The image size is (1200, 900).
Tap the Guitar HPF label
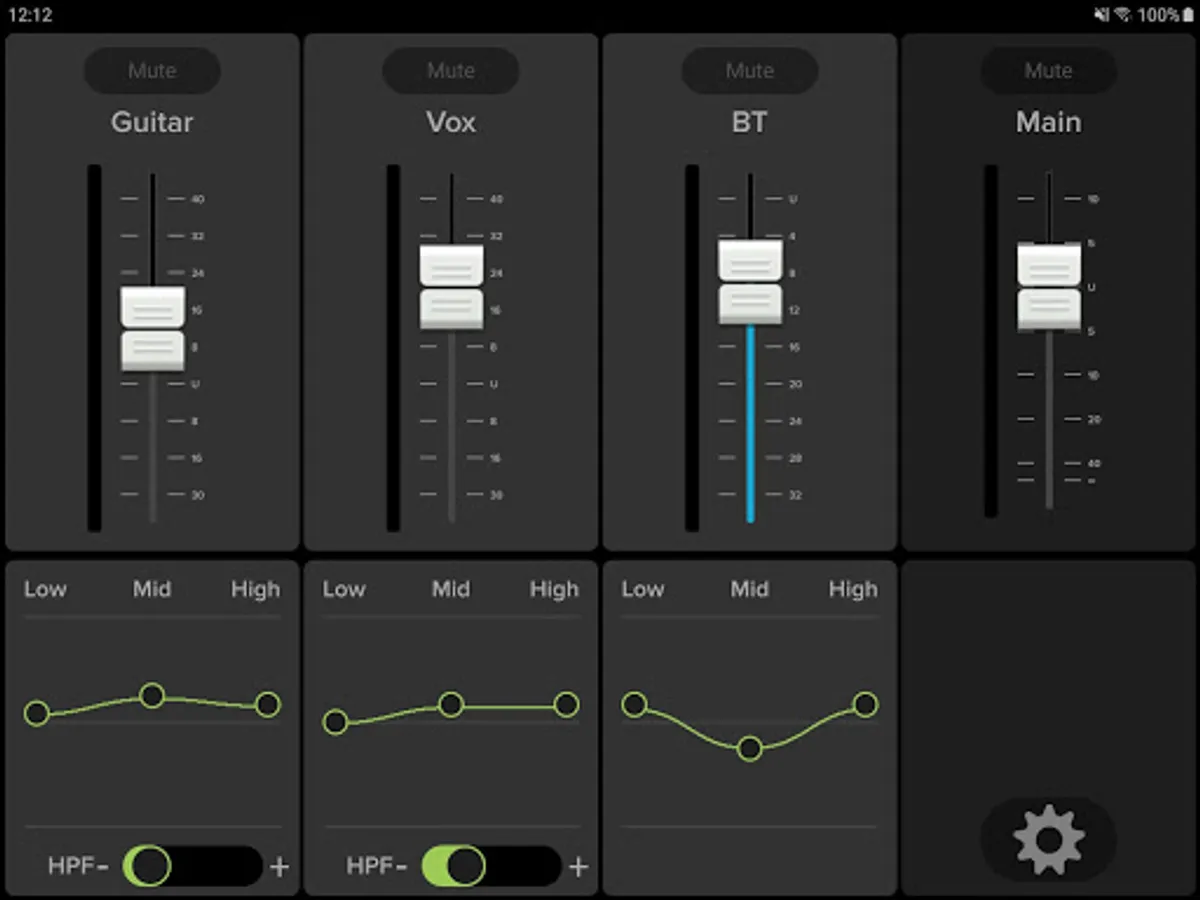(70, 866)
